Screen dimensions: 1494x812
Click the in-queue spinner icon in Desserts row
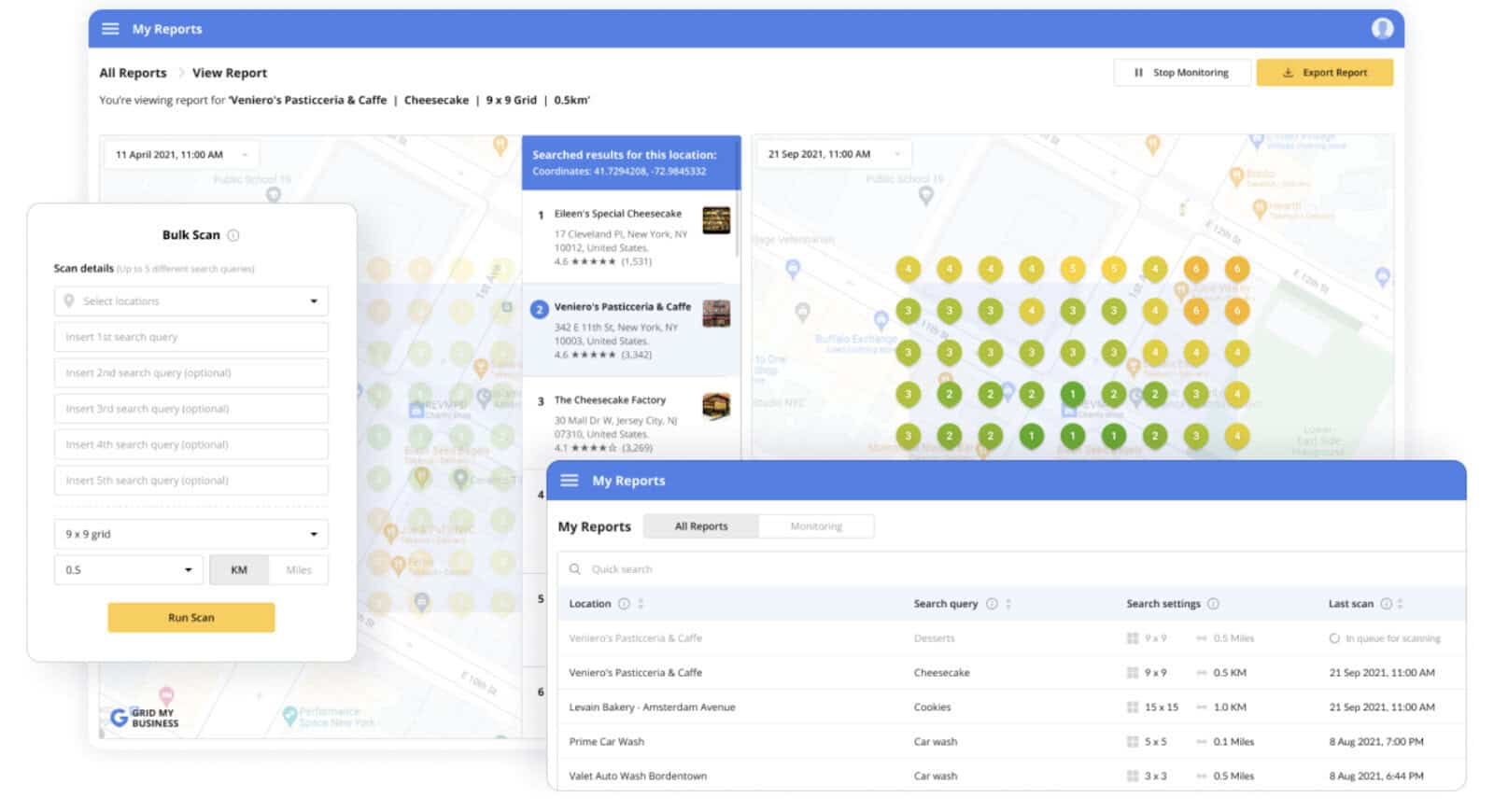point(1334,638)
